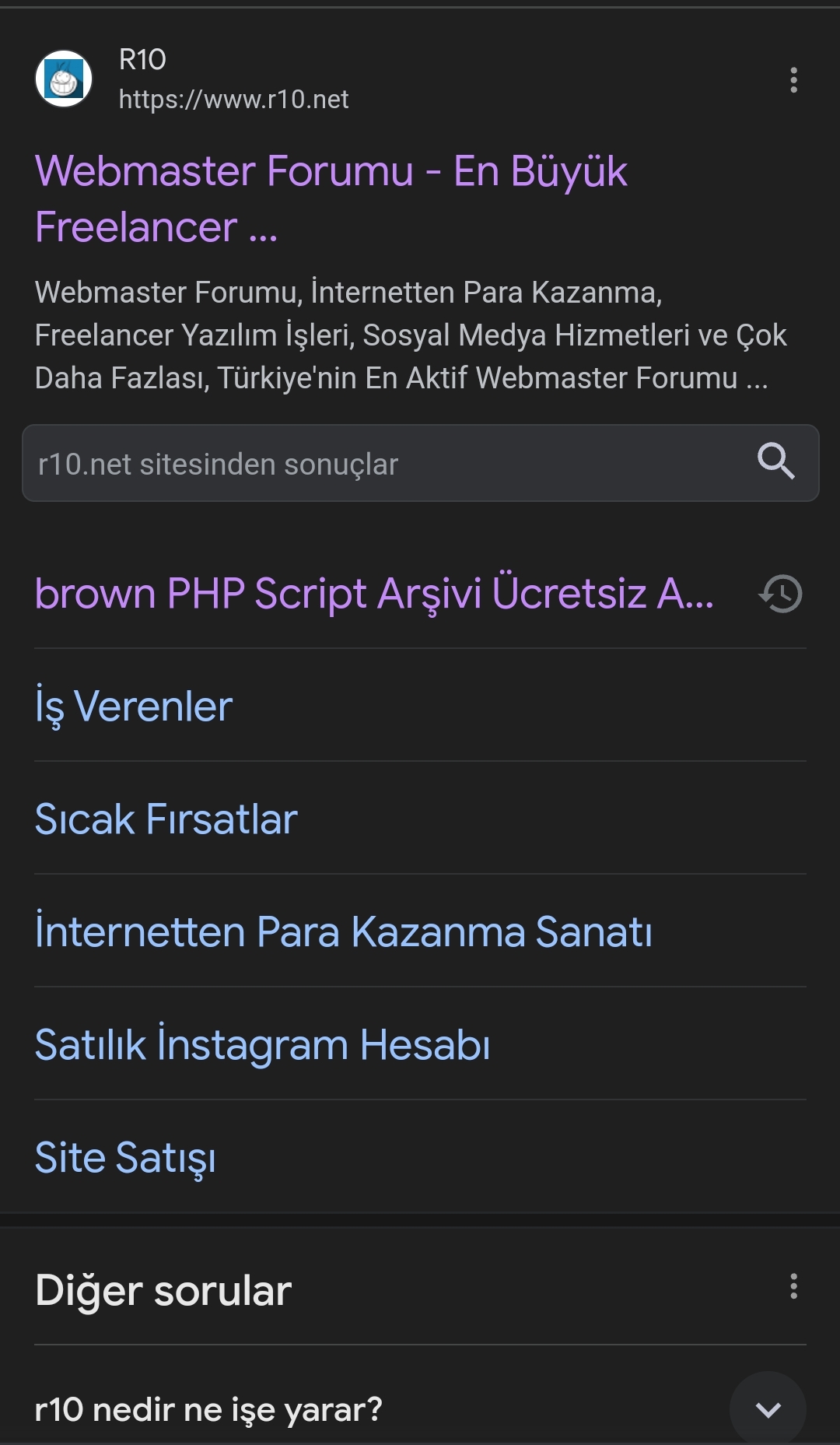Select the Diğer sorular section heading
Viewport: 840px width, 1445px height.
(x=163, y=1290)
